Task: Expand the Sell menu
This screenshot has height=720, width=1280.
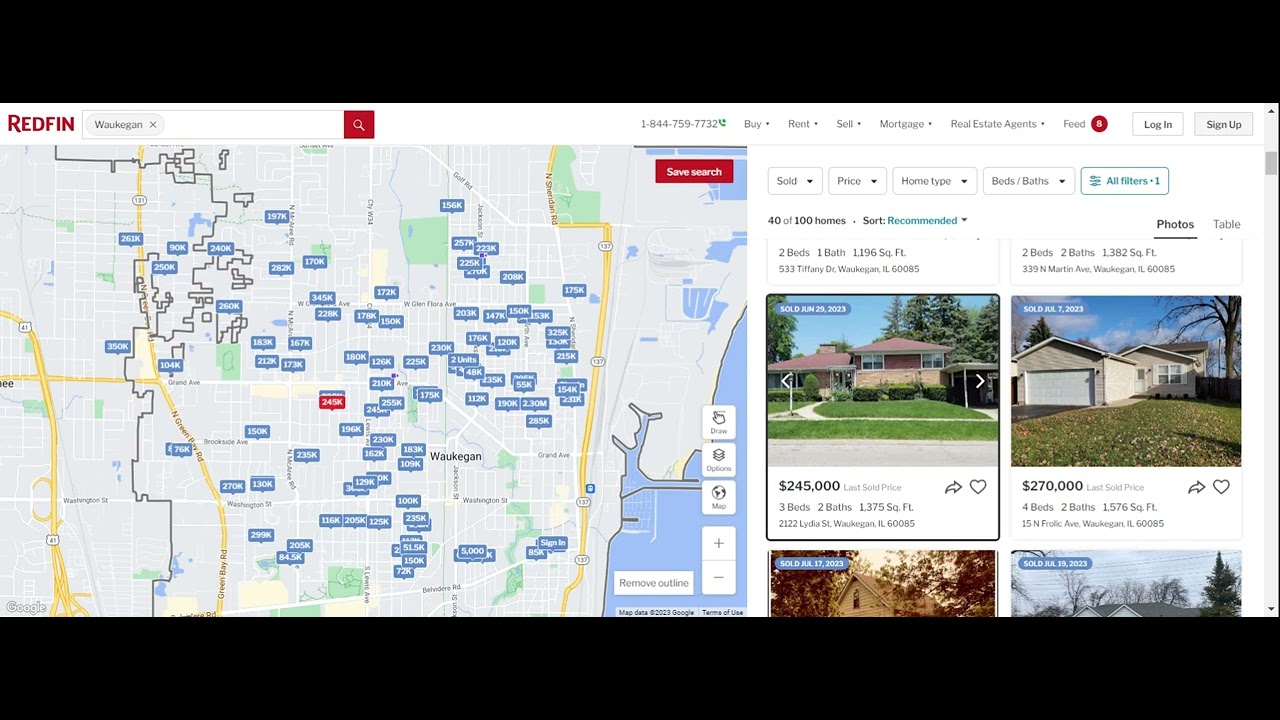Action: (x=849, y=124)
